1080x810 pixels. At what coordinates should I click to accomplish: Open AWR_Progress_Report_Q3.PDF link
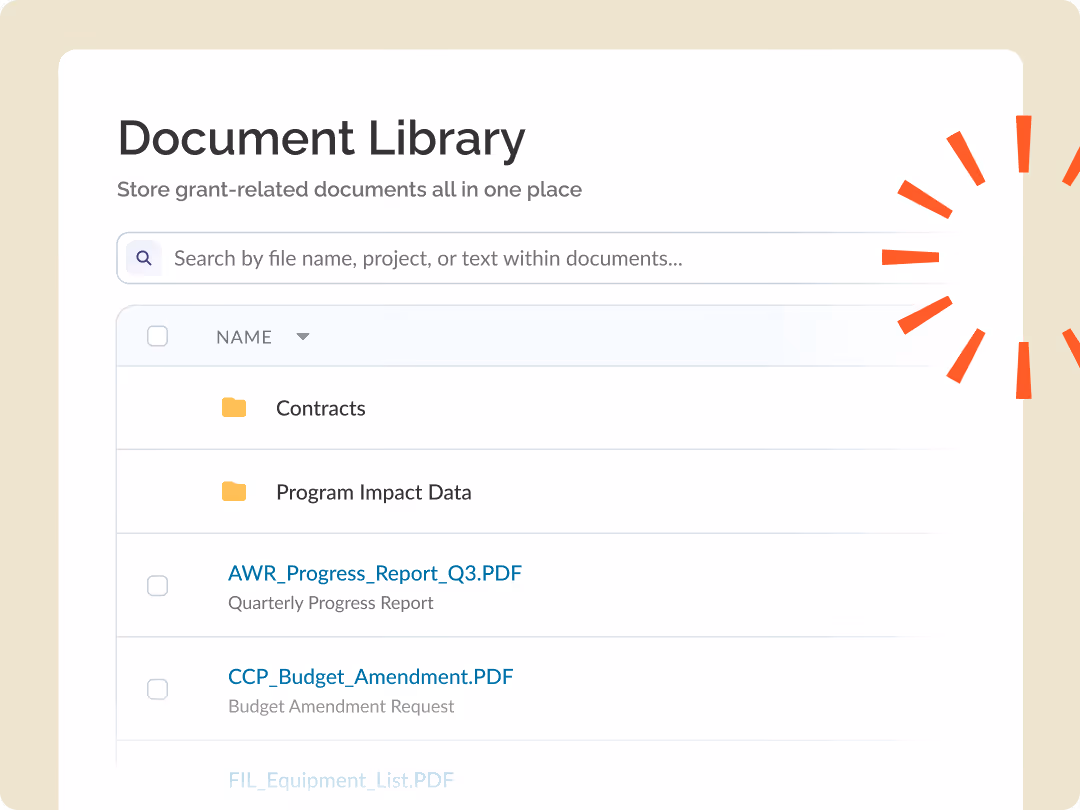click(375, 573)
